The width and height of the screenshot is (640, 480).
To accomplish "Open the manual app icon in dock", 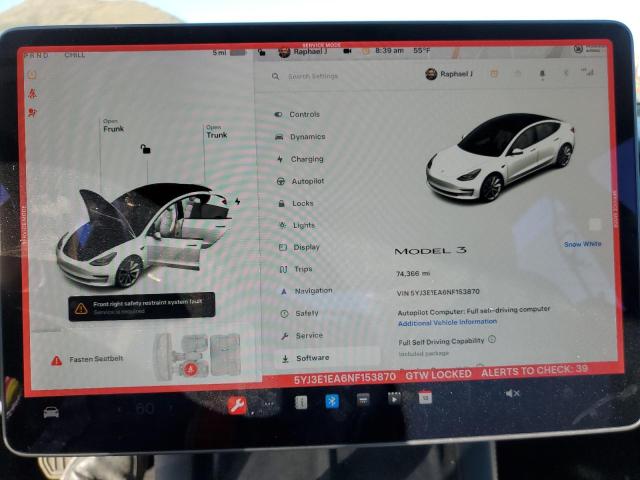I will (301, 402).
